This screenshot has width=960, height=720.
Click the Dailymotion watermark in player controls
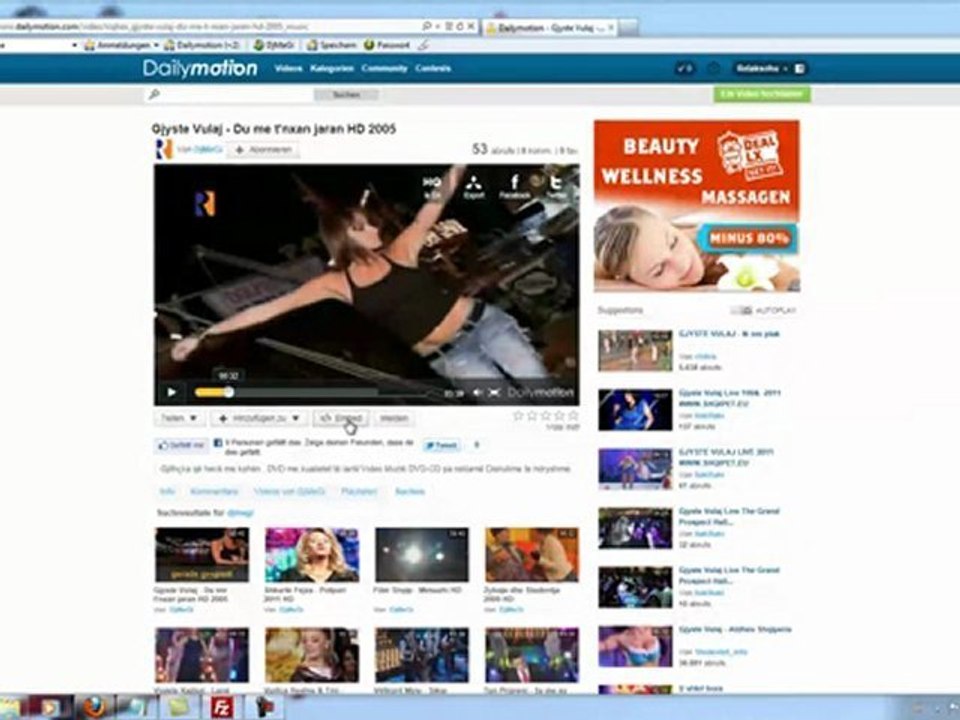[x=541, y=392]
